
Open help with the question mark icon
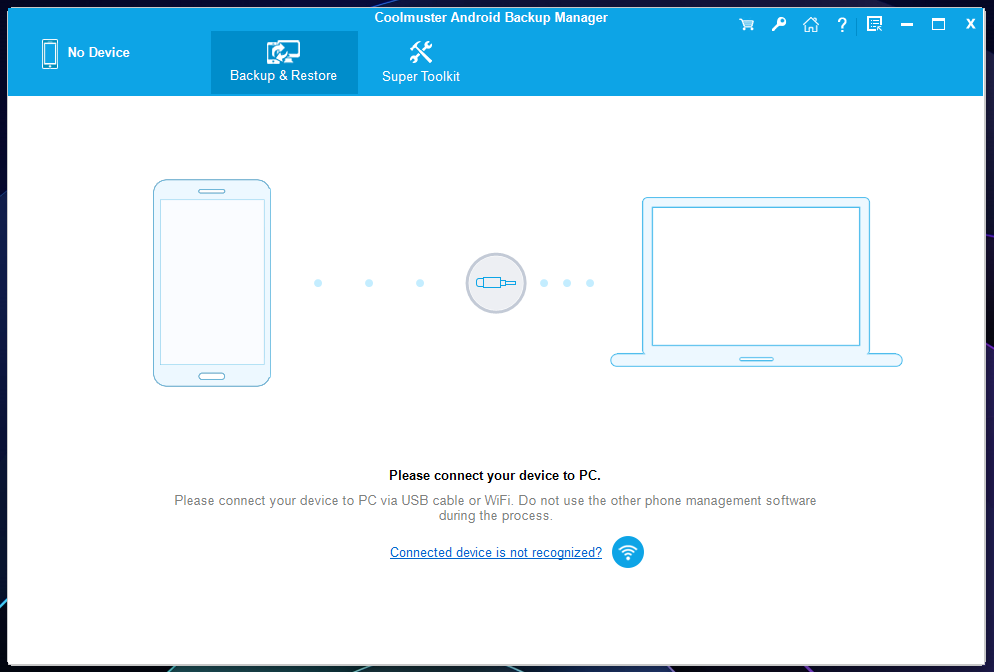point(842,25)
